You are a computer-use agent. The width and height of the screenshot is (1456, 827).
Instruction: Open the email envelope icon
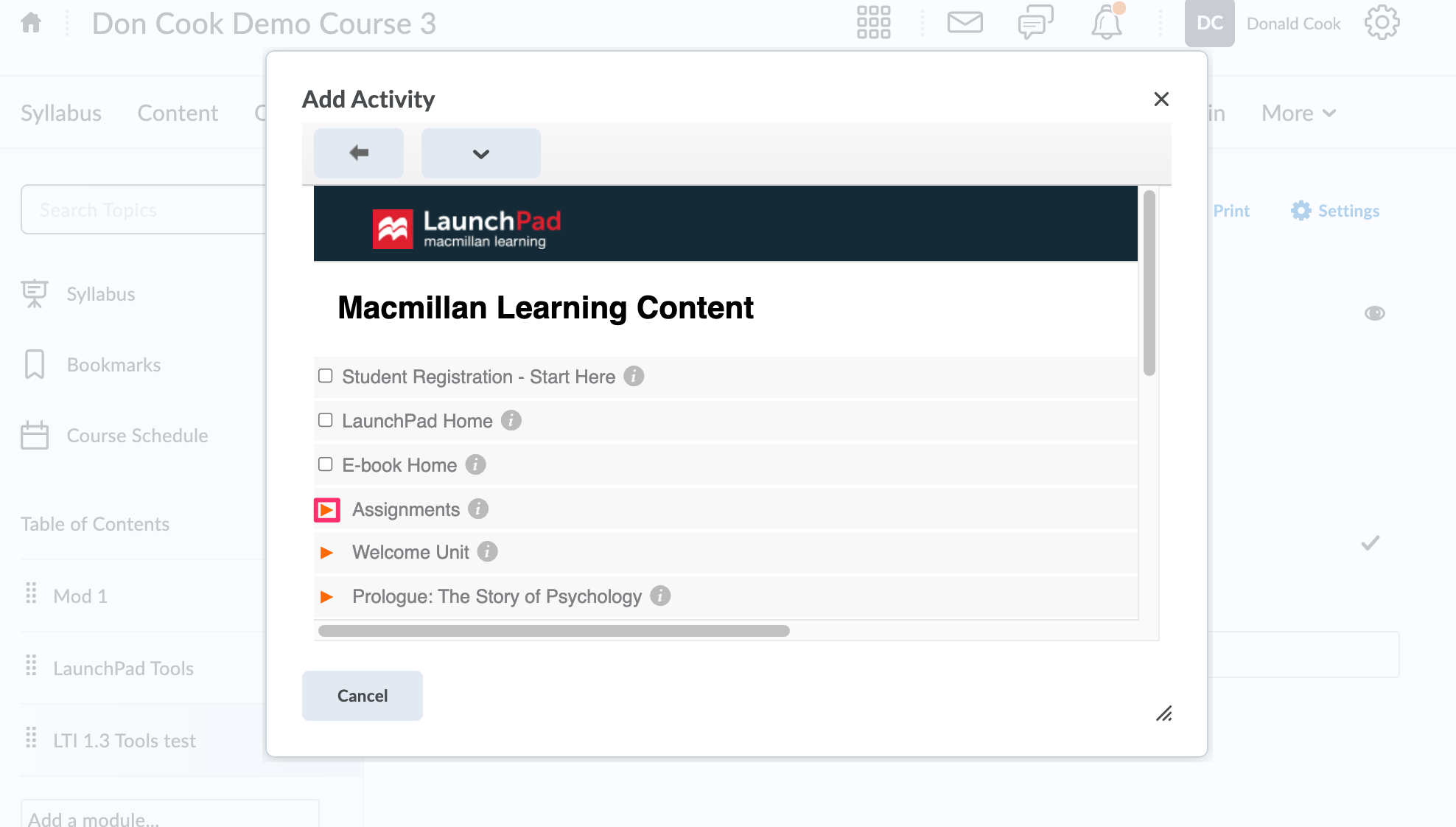pos(965,23)
